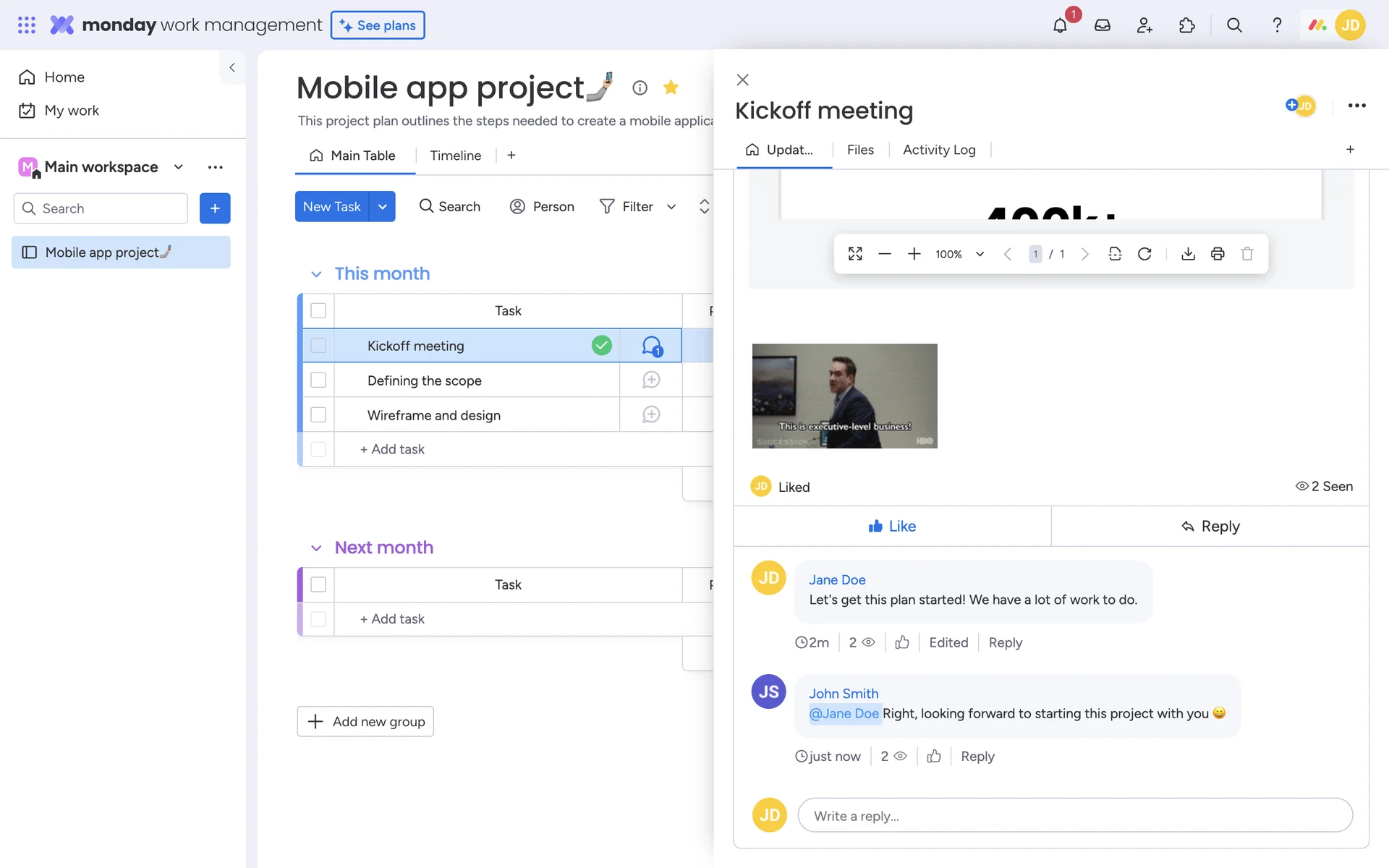Open the New Task dropdown arrow

click(383, 207)
